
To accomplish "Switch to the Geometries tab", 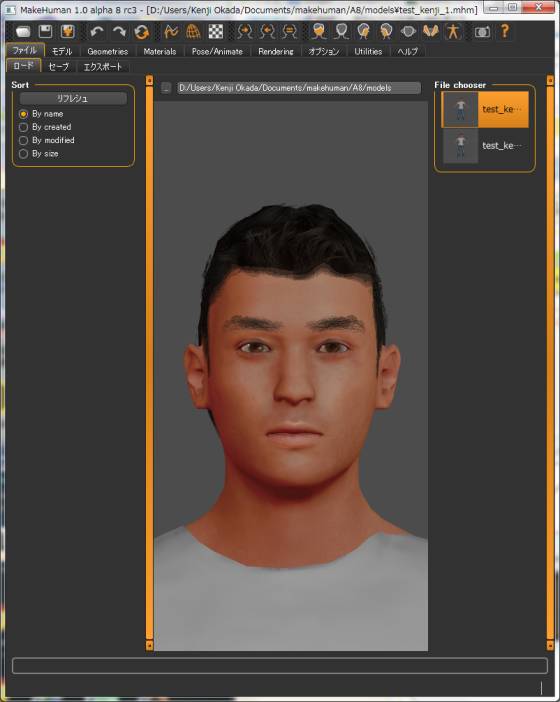I will (107, 51).
